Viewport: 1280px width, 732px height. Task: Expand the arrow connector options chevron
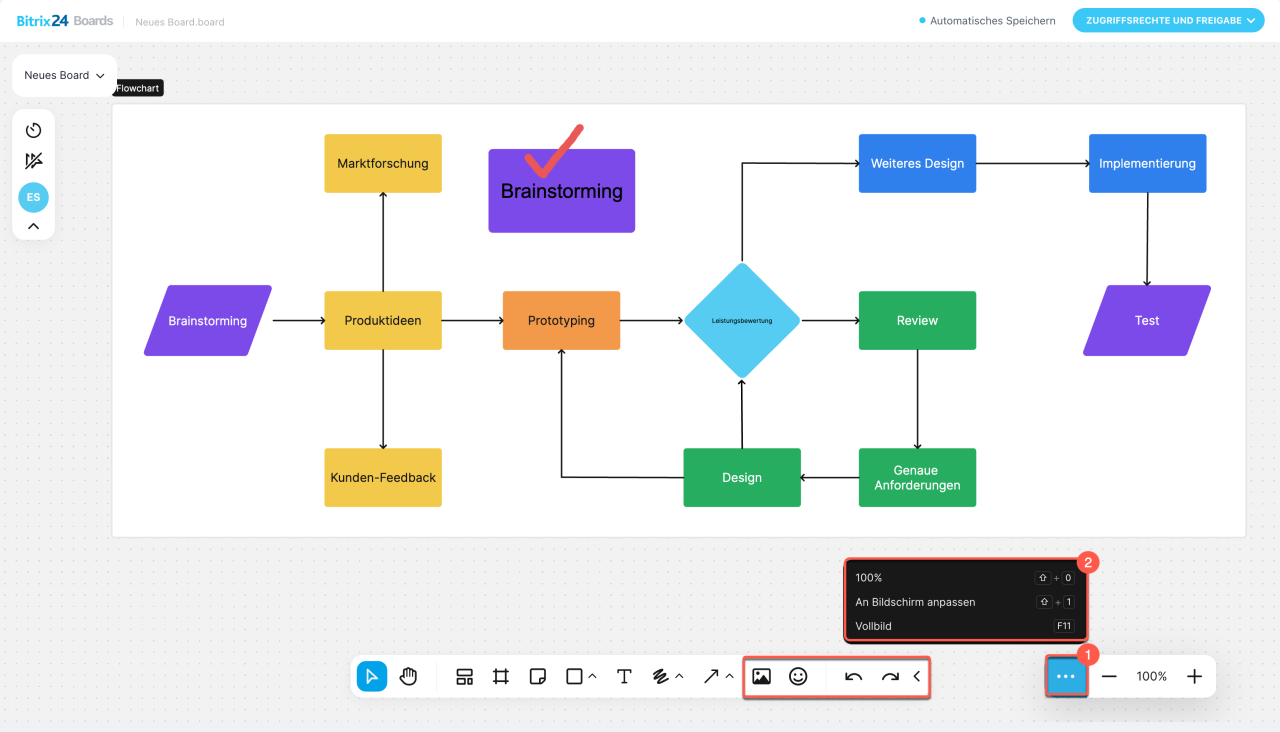(729, 677)
